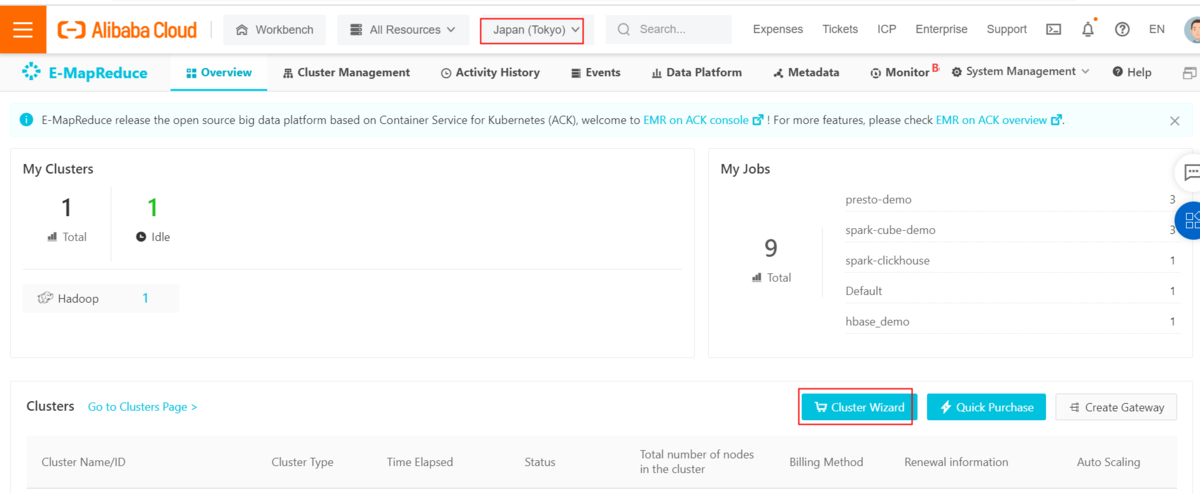Open the EMR on ACK overview link
The height and width of the screenshot is (494, 1200).
point(998,120)
